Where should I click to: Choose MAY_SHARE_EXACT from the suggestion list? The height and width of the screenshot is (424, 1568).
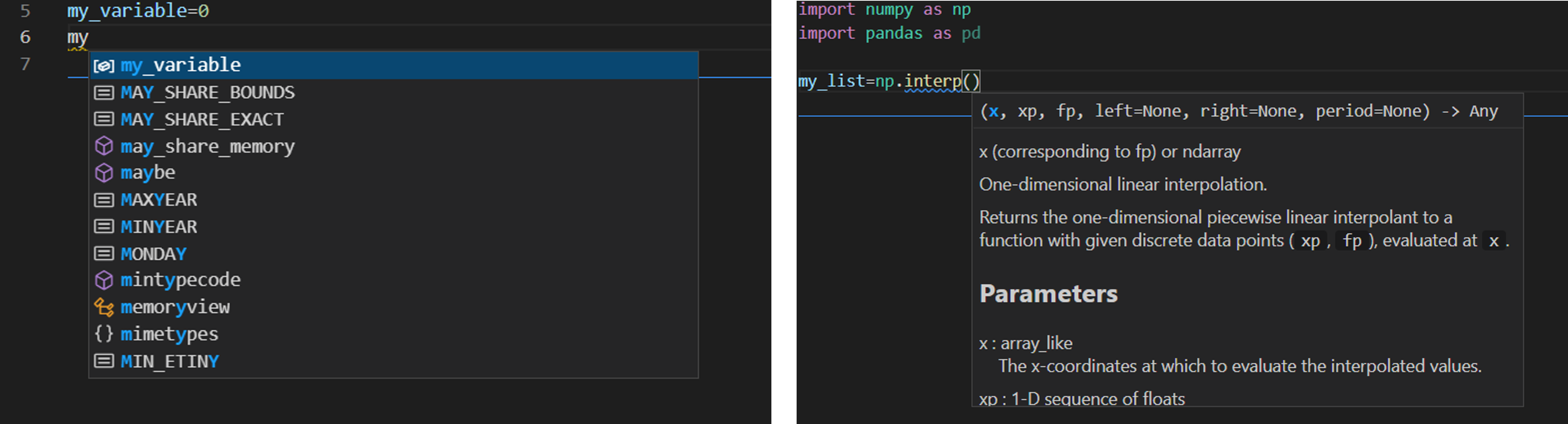[202, 119]
